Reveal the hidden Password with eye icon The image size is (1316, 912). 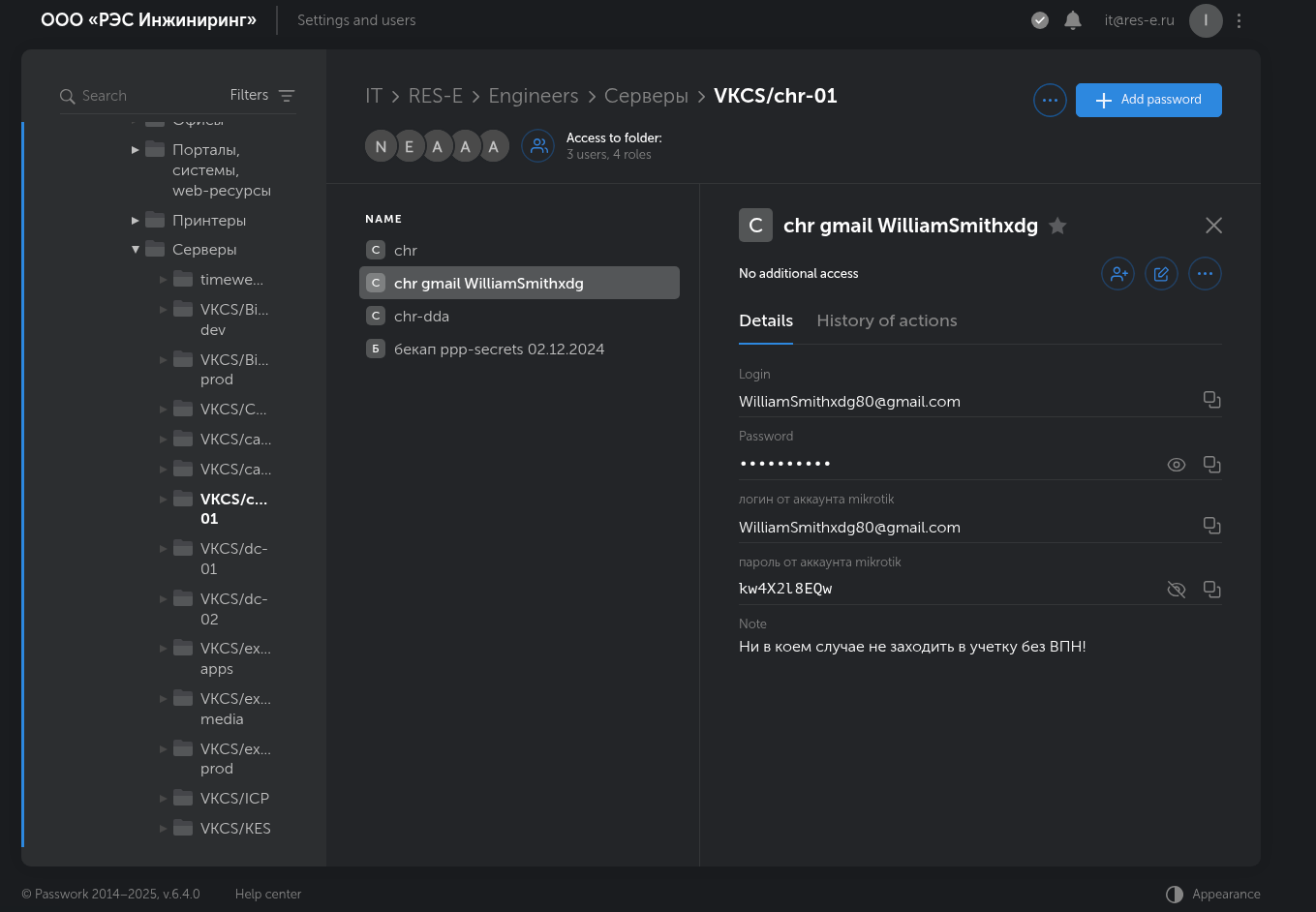click(1176, 465)
